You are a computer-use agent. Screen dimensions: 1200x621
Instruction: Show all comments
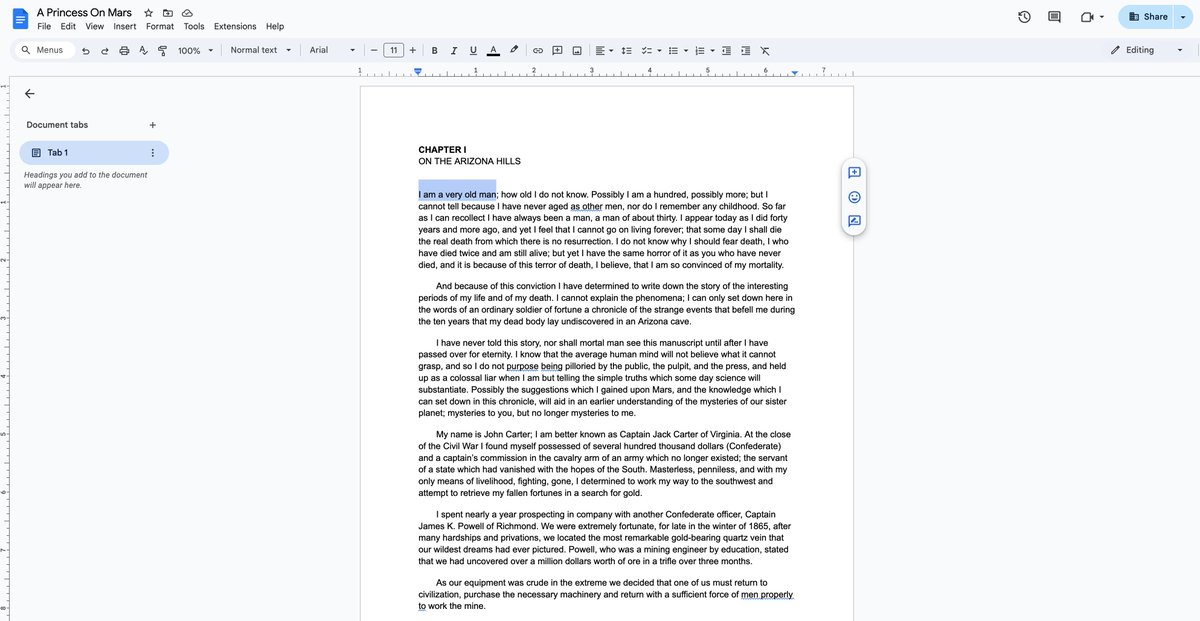pyautogui.click(x=1054, y=17)
